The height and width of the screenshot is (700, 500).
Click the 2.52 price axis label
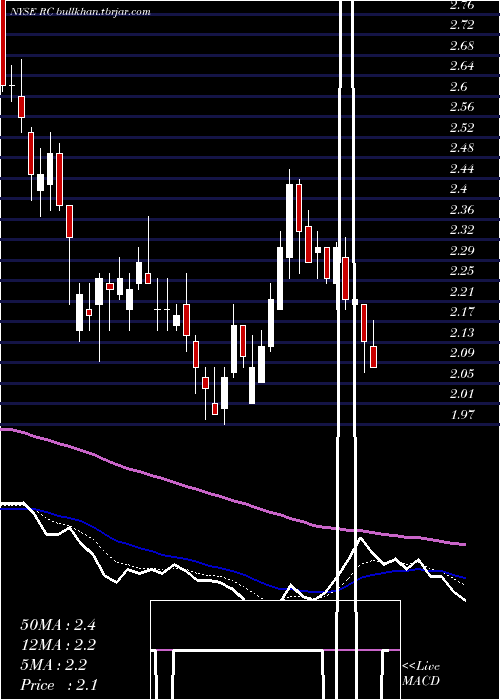(462, 128)
